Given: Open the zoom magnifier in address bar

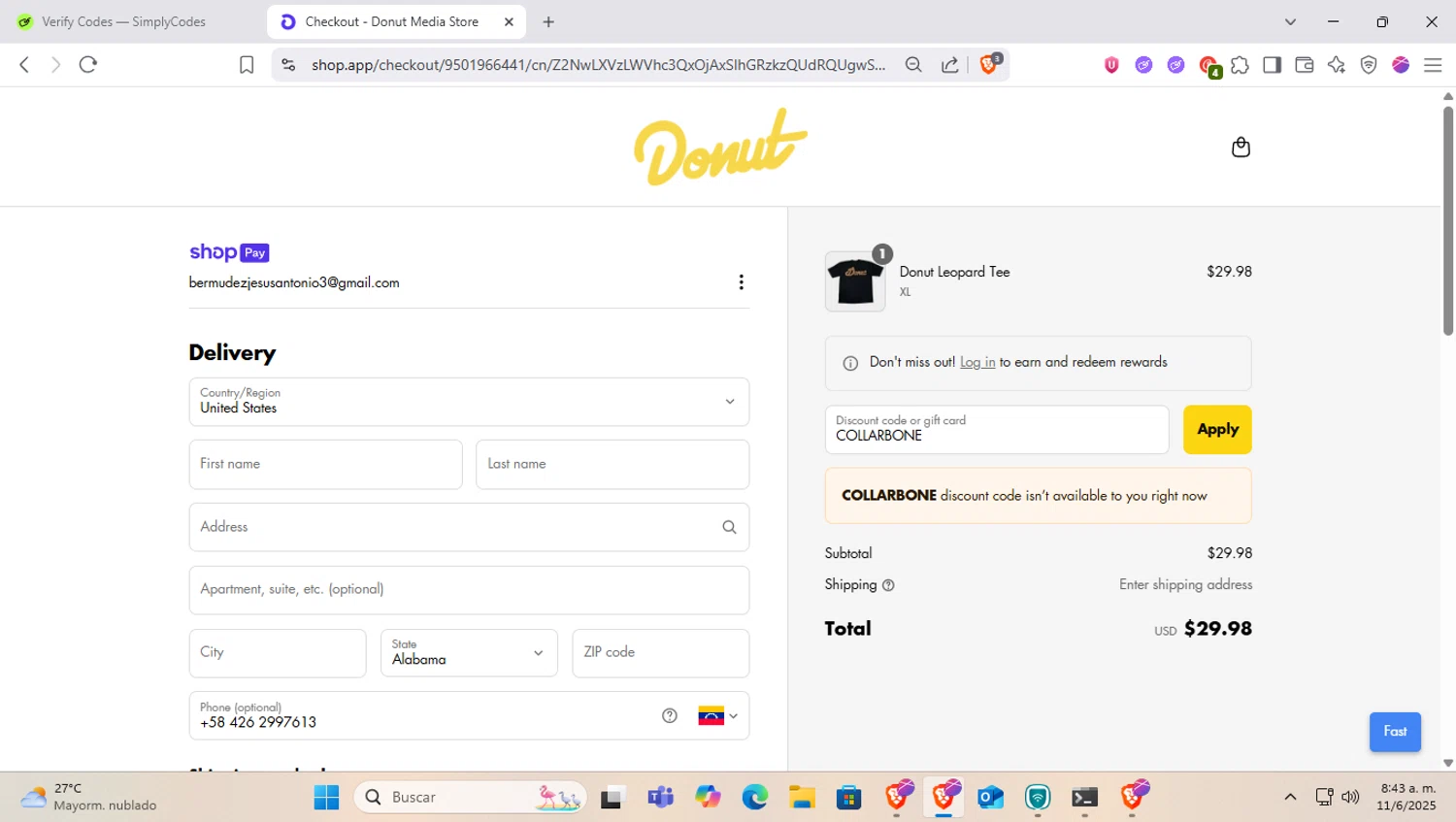Looking at the screenshot, I should (913, 65).
